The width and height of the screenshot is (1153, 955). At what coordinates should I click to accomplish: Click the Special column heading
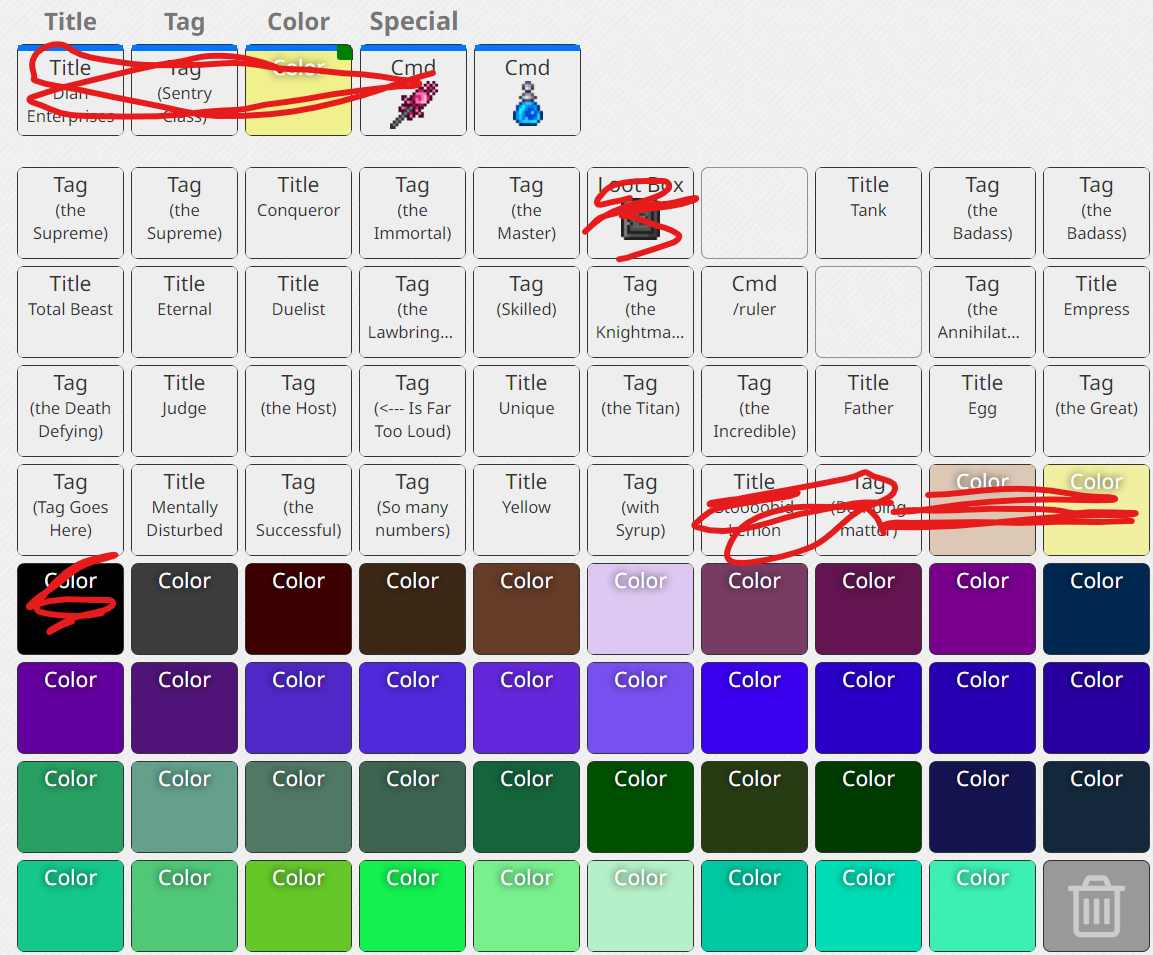413,21
